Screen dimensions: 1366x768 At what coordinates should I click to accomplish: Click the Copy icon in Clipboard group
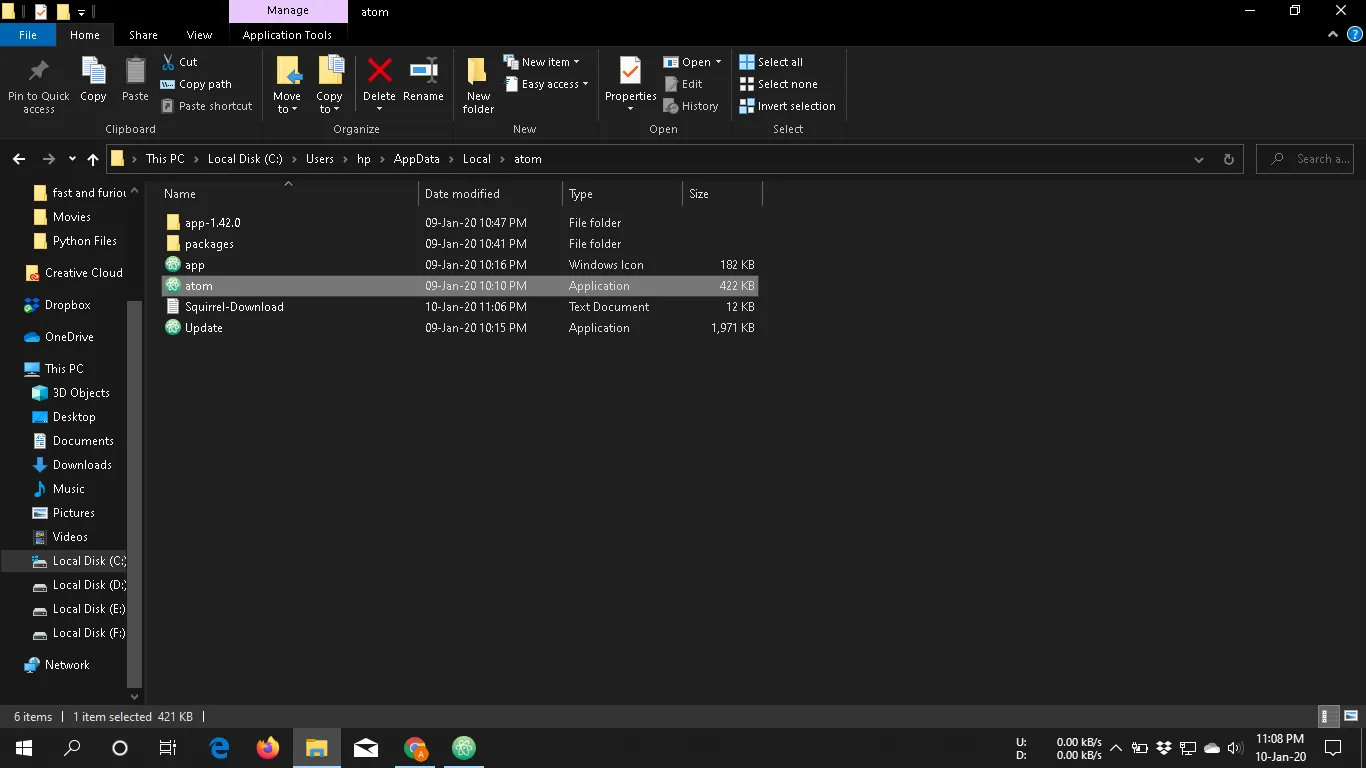pos(93,72)
